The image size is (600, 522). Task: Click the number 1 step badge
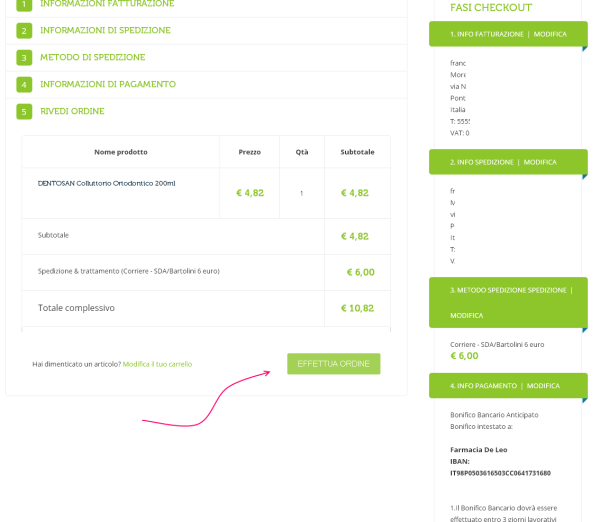(x=24, y=5)
